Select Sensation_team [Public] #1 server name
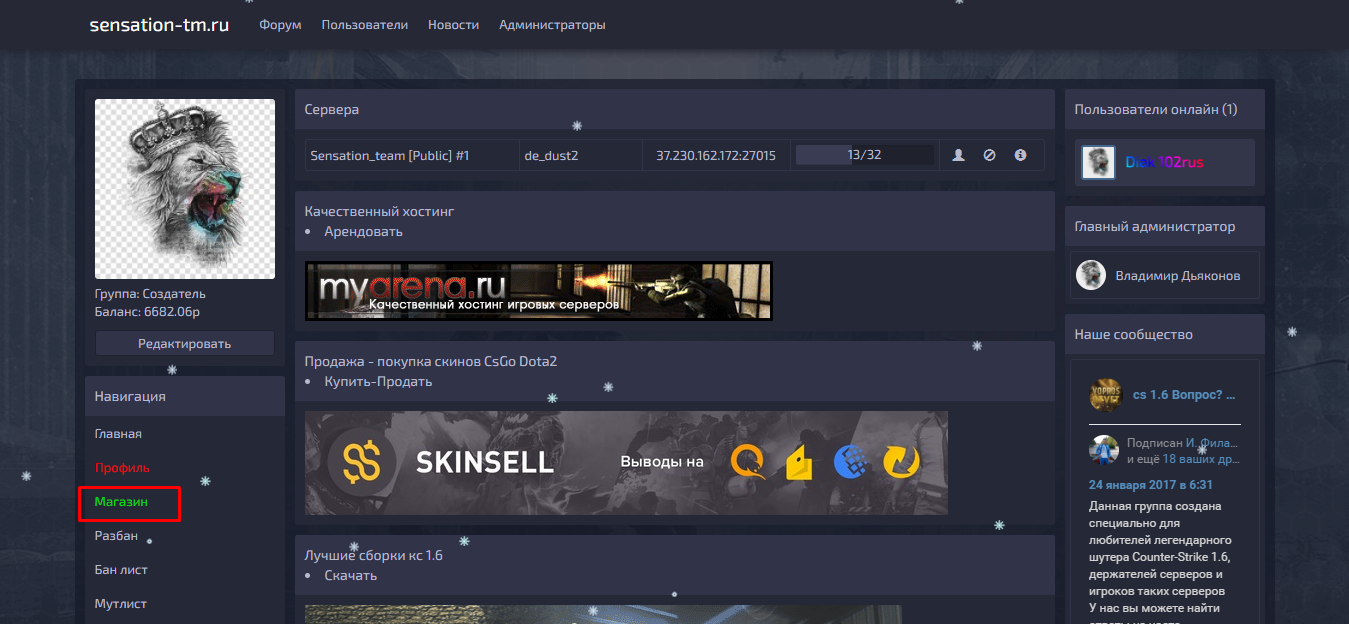This screenshot has width=1349, height=624. [390, 155]
